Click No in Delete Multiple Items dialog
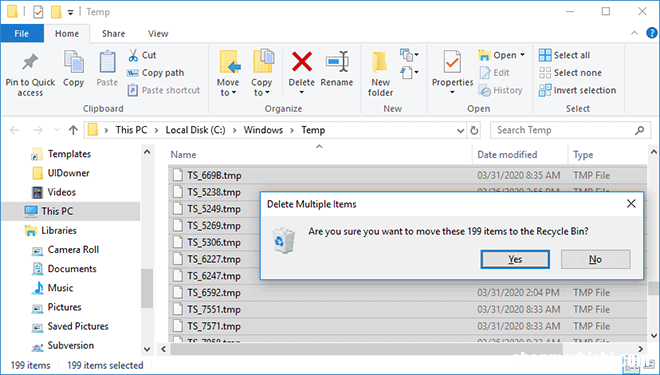Image resolution: width=660 pixels, height=375 pixels. pos(595,259)
